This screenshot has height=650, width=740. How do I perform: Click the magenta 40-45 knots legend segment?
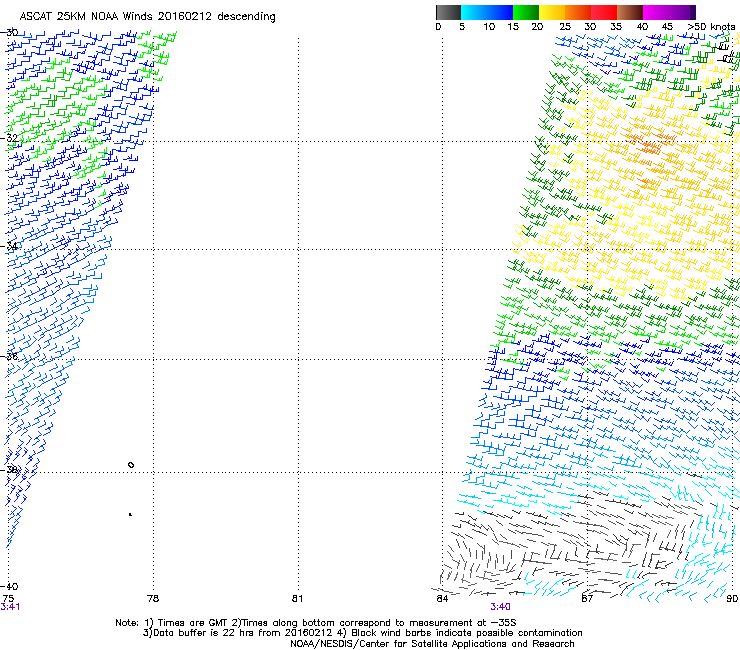tap(656, 12)
